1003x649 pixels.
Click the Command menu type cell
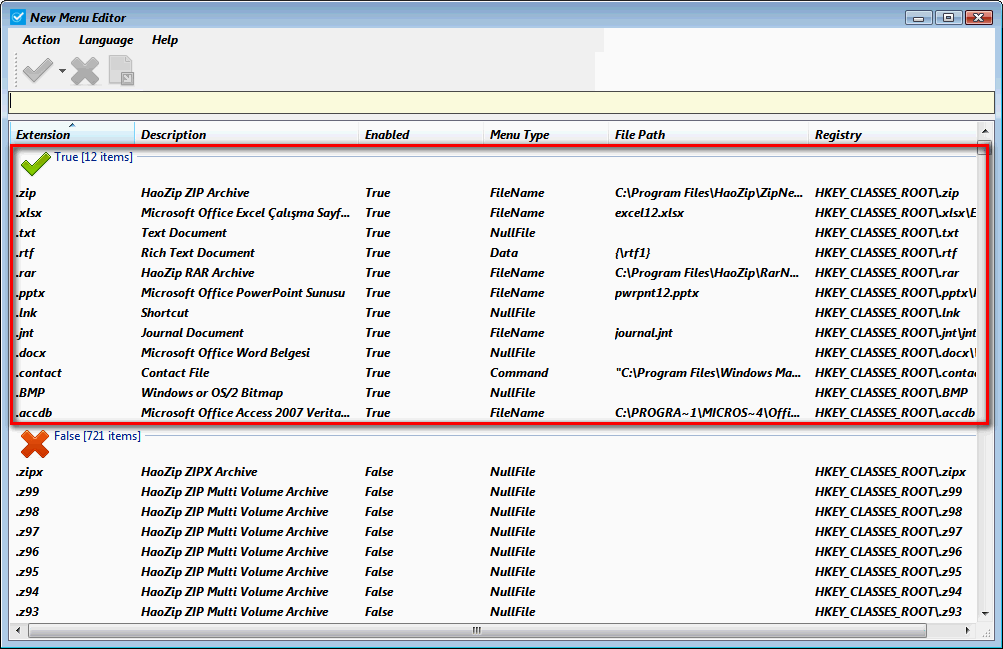[519, 373]
